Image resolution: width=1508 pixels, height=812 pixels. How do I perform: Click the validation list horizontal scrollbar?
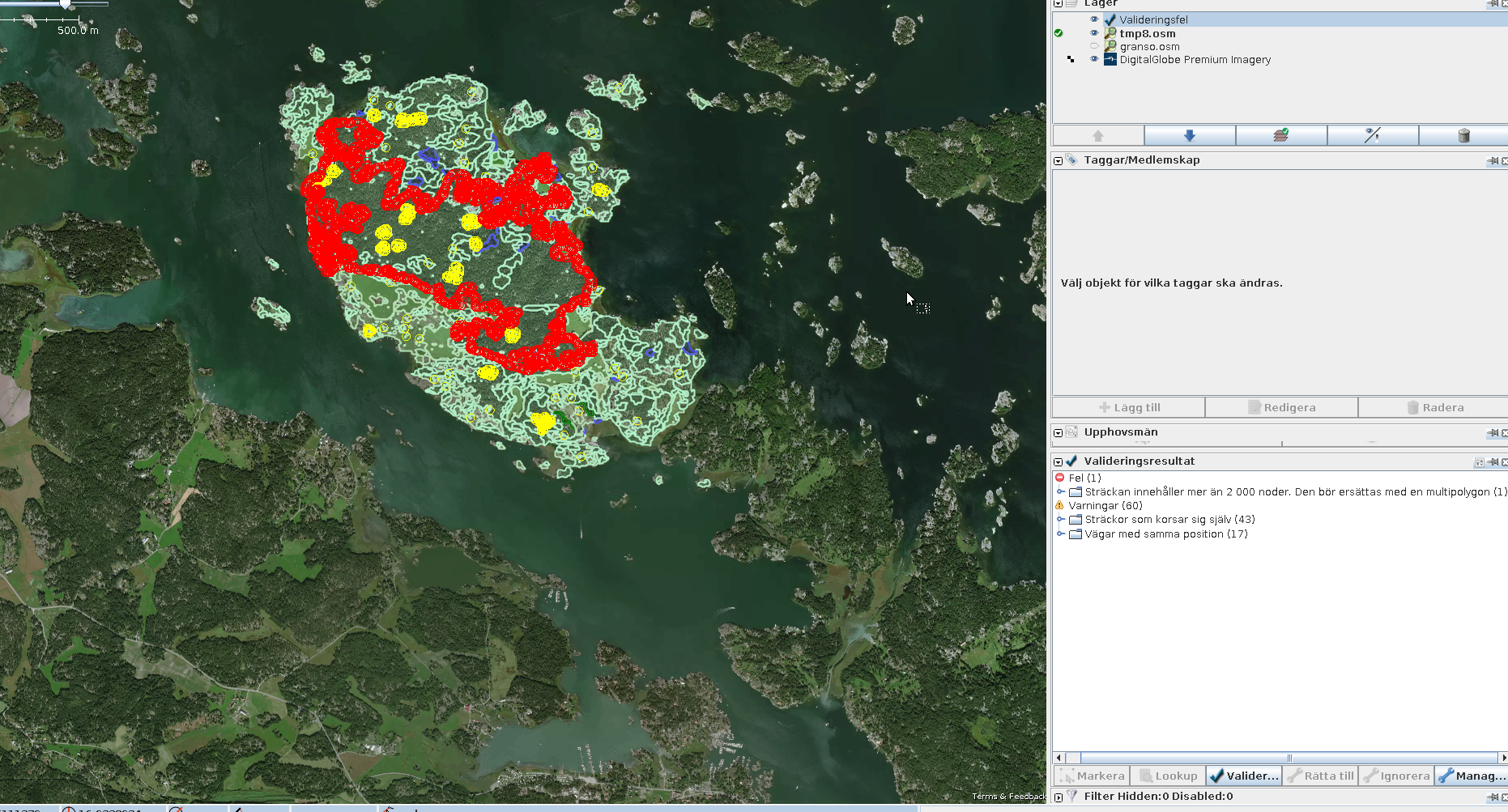[1288, 758]
